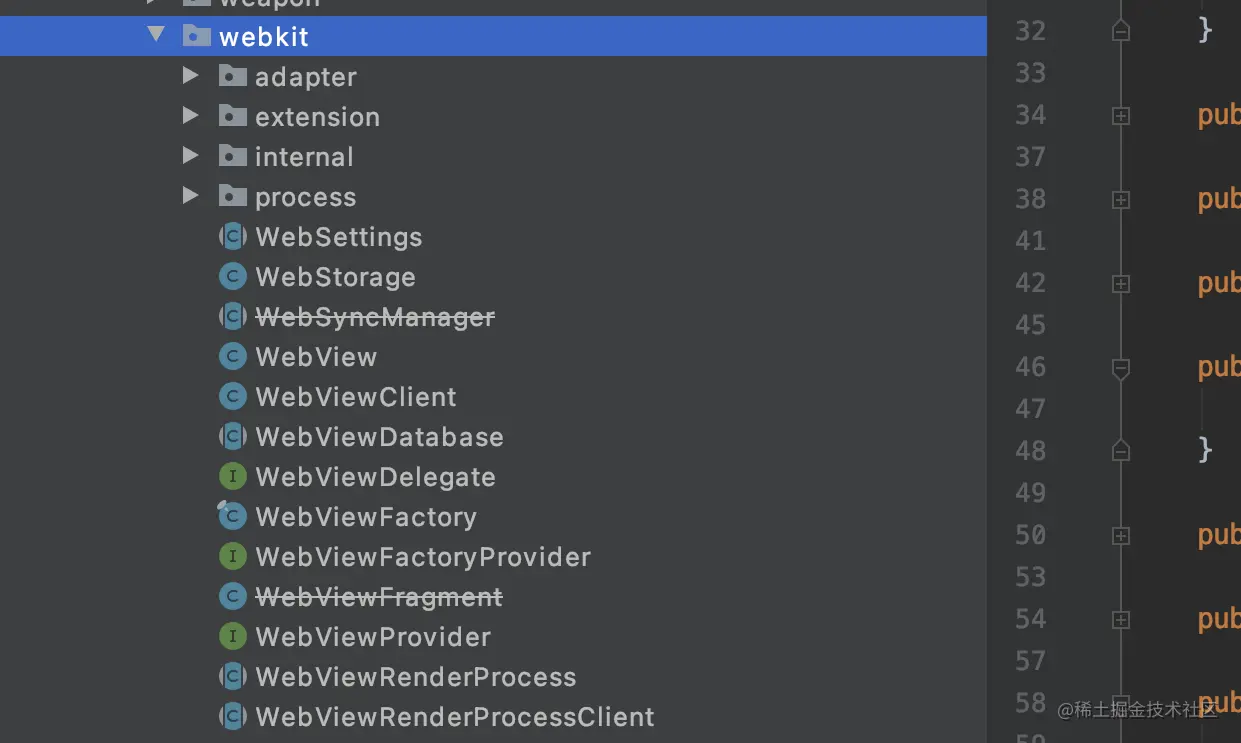Click the WebView class icon

click(x=232, y=357)
